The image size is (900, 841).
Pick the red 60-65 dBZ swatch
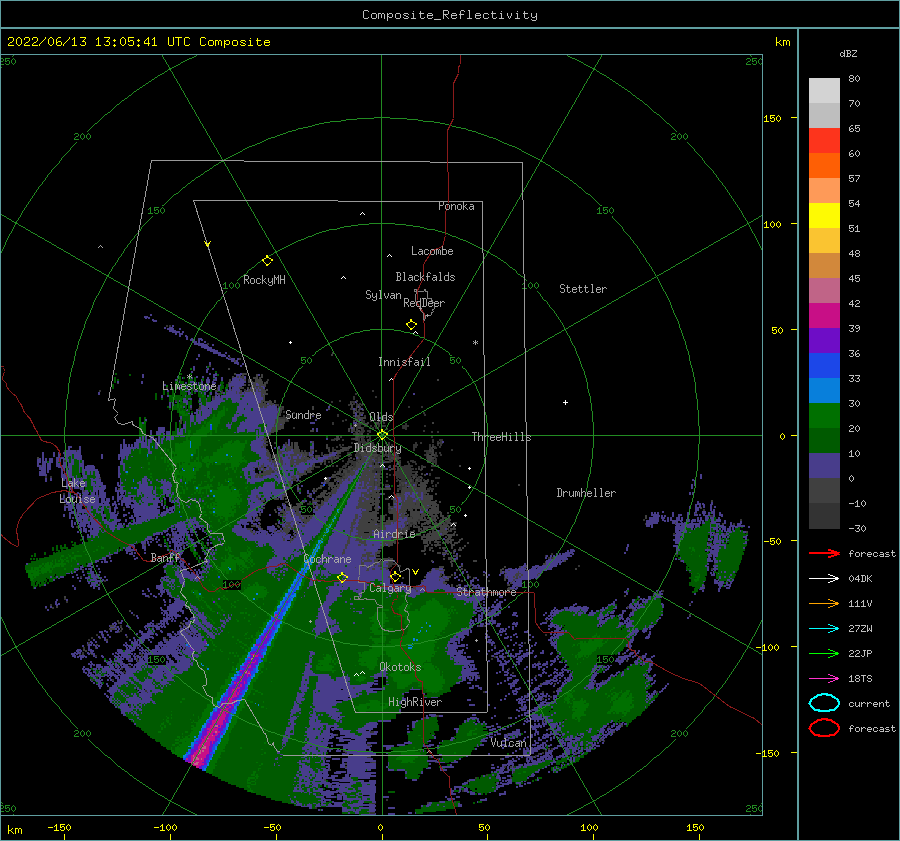coord(824,141)
